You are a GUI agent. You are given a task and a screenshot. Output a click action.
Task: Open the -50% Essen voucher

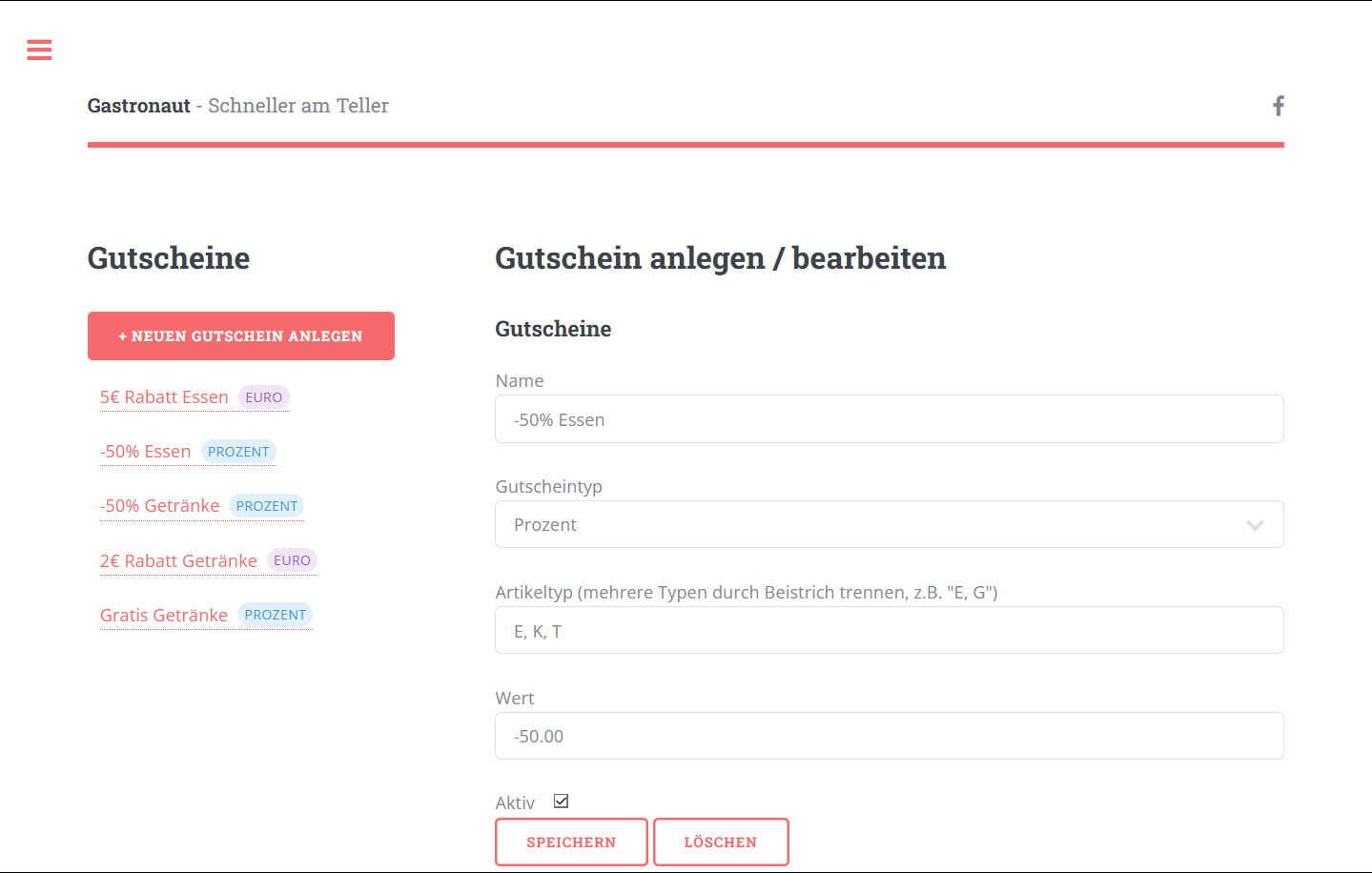[x=145, y=451]
